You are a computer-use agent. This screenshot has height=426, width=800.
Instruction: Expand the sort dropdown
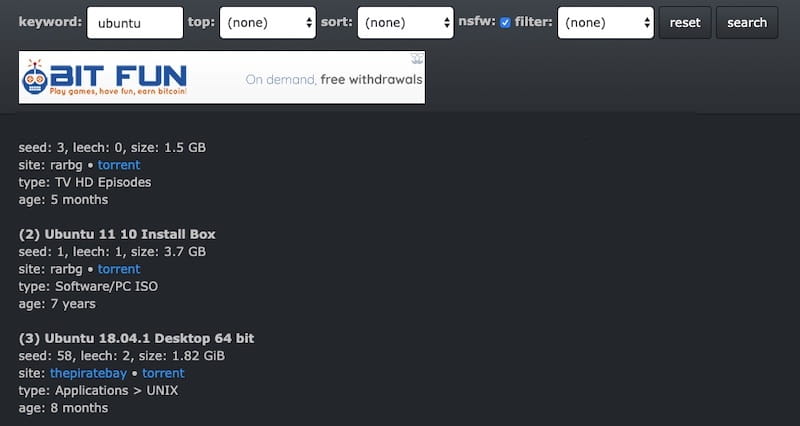(x=406, y=22)
